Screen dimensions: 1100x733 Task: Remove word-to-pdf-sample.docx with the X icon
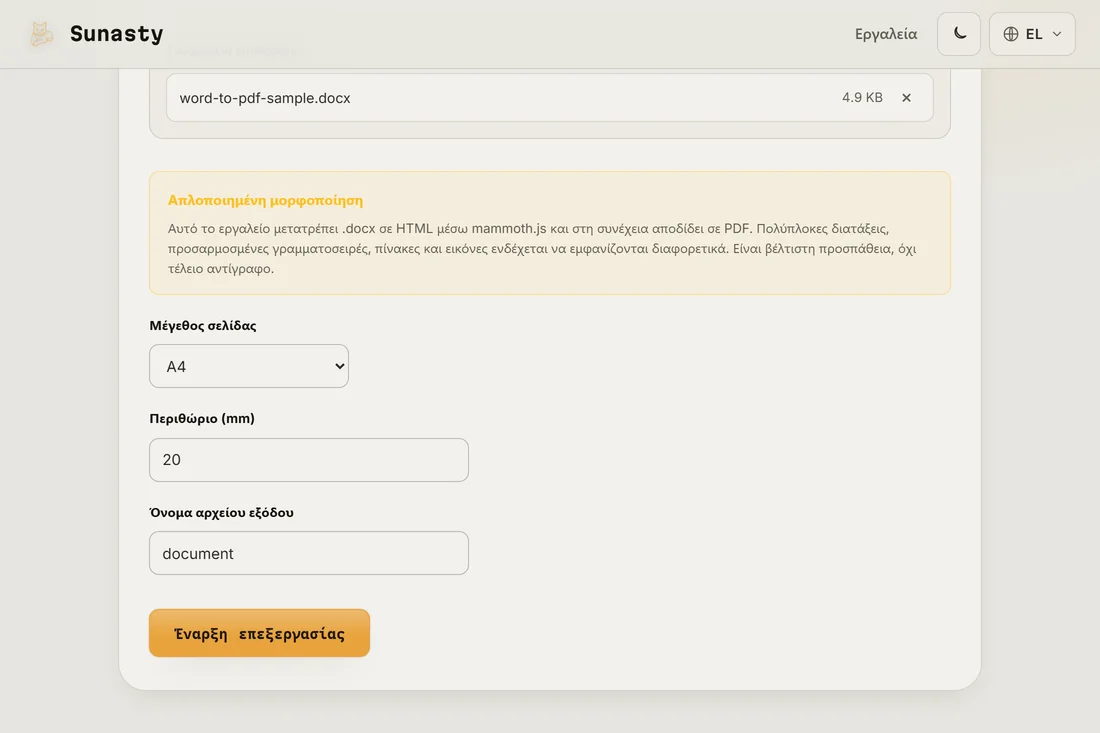[x=906, y=97]
